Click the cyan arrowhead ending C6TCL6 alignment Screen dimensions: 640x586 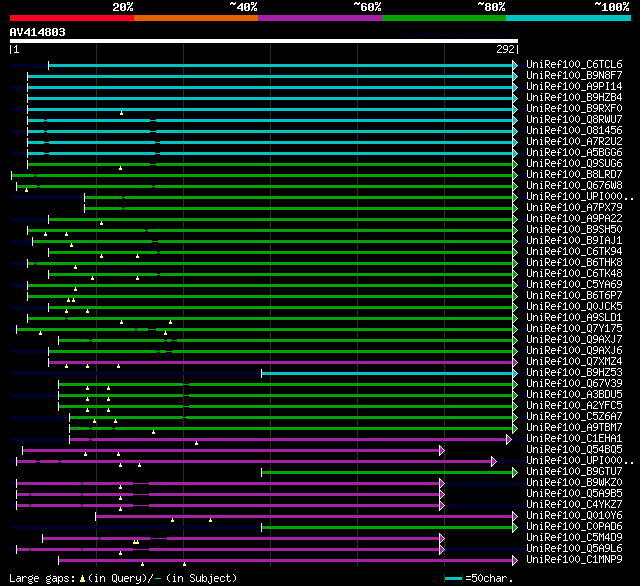pos(515,65)
